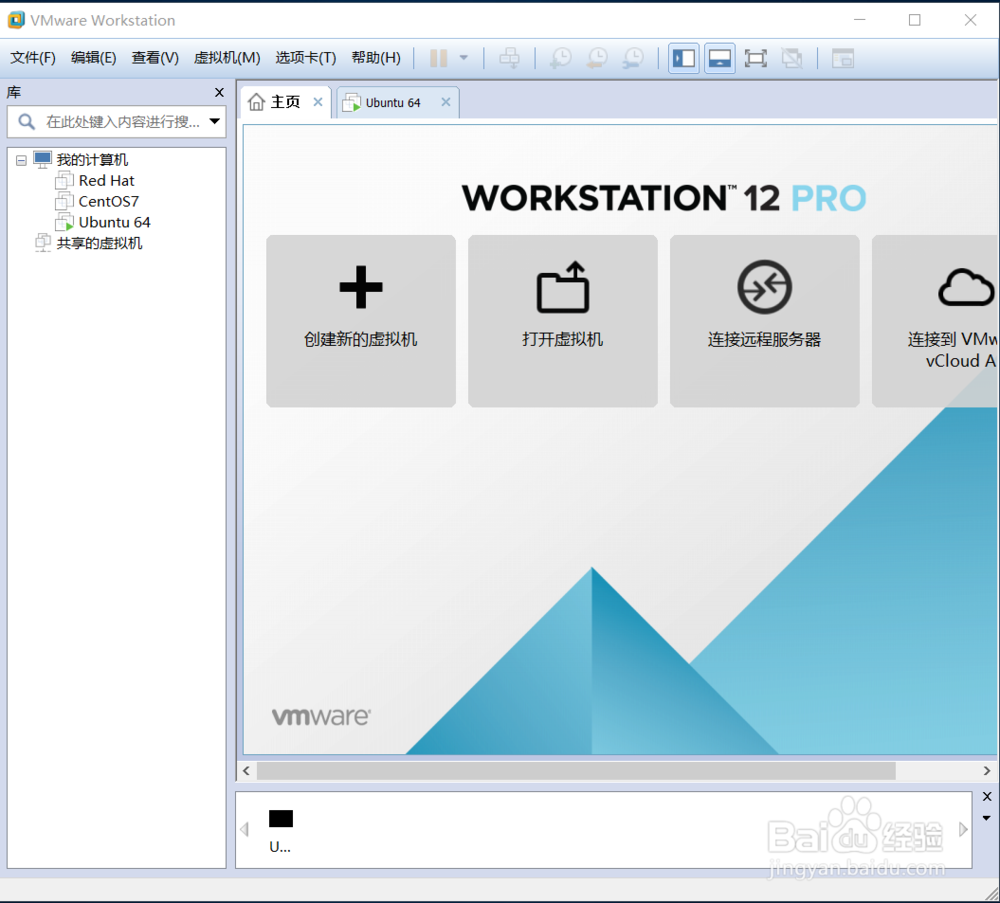Select the Red Hat virtual machine
This screenshot has width=1000, height=903.
click(x=107, y=180)
